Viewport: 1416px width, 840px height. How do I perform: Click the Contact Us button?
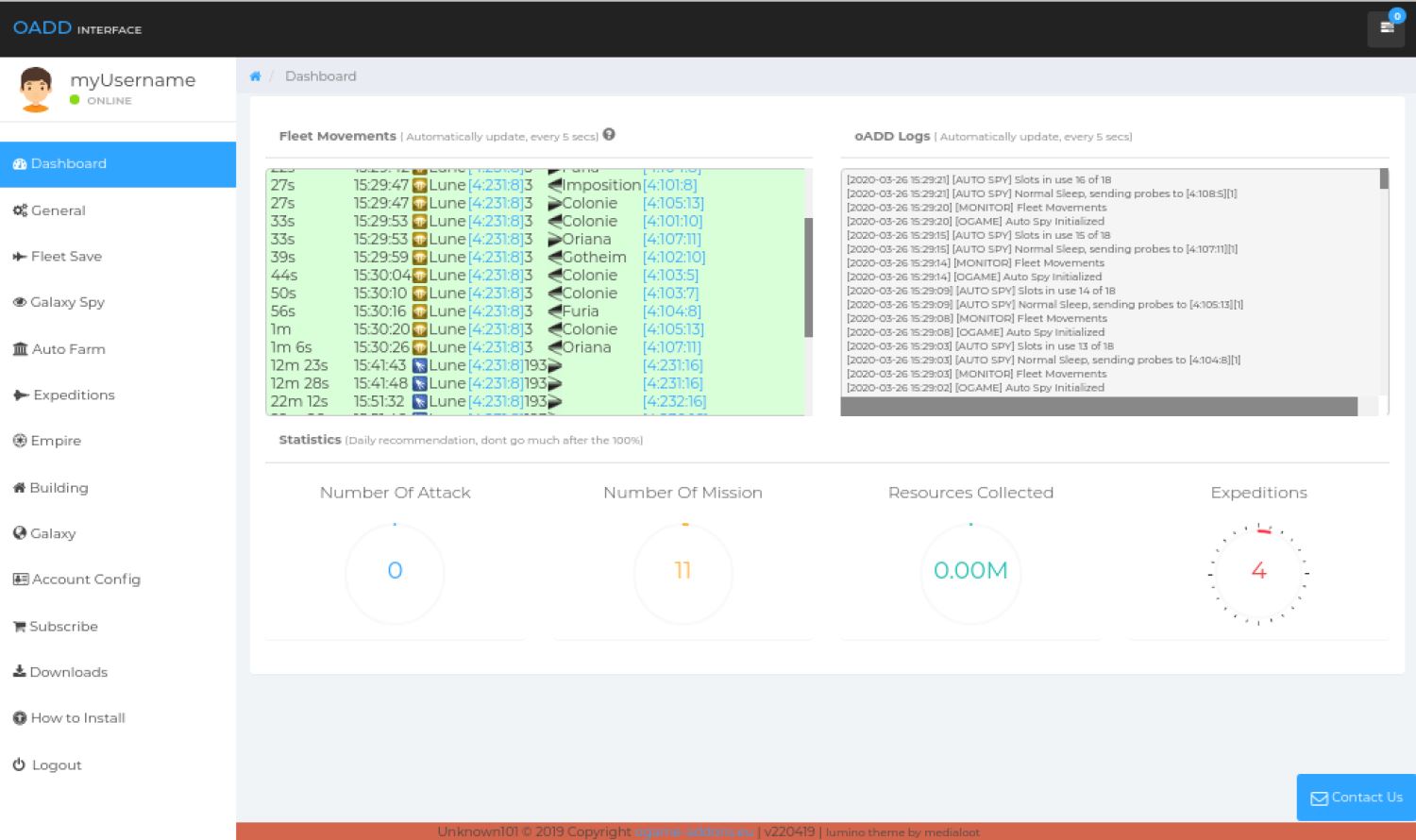coord(1356,798)
